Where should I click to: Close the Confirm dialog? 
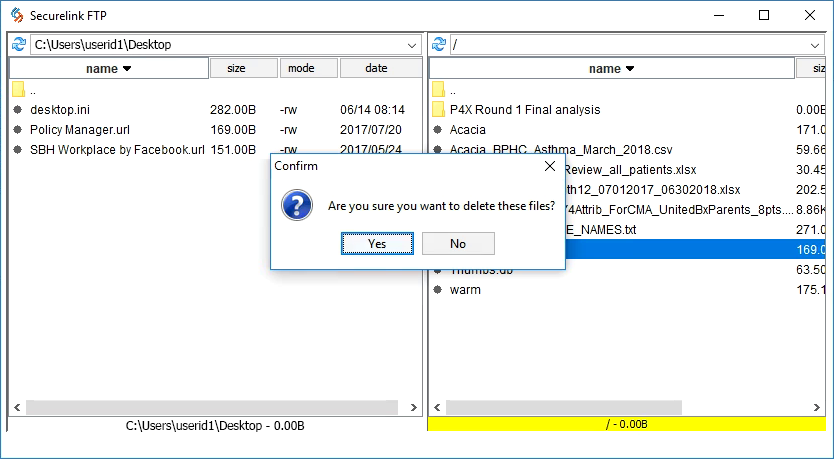pos(549,166)
